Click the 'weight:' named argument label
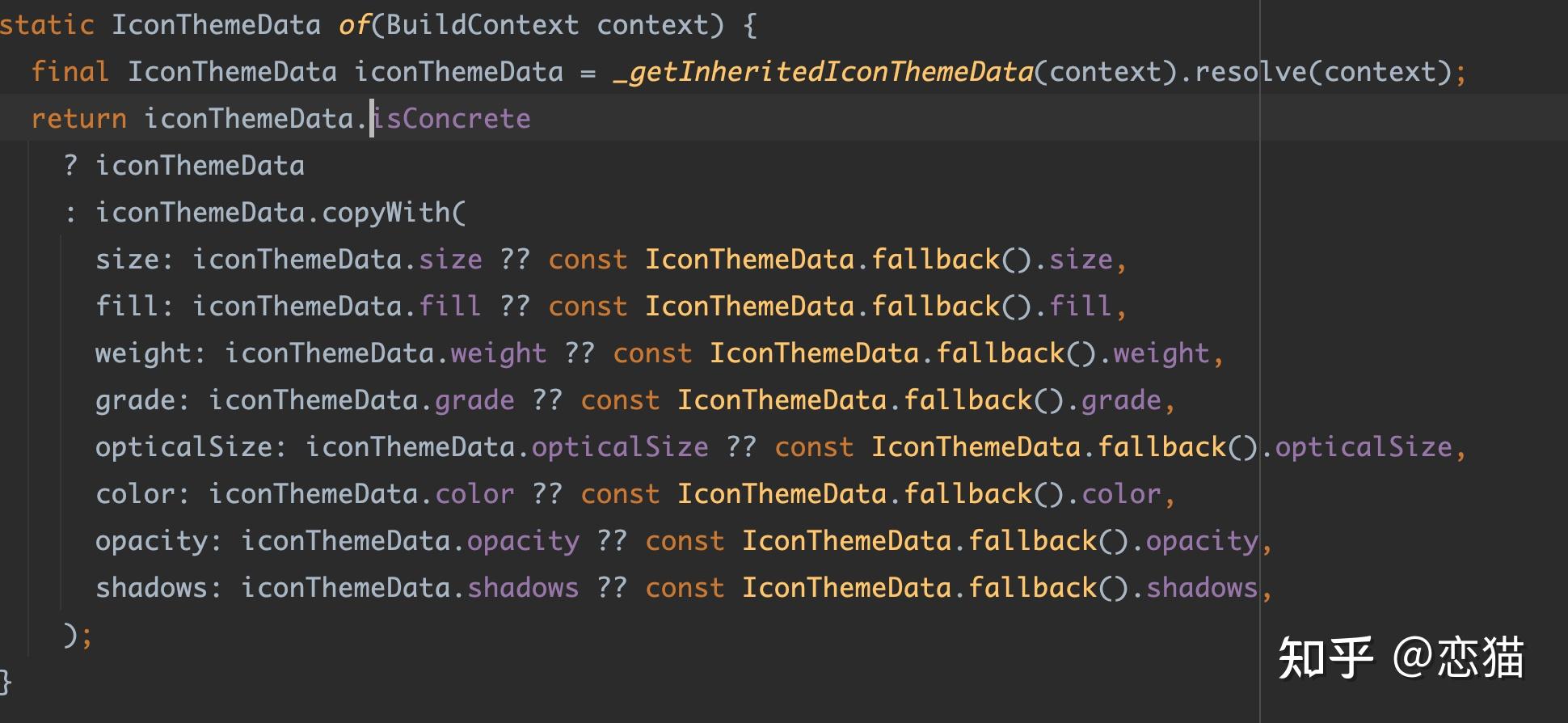Viewport: 1568px width, 723px height. point(150,353)
